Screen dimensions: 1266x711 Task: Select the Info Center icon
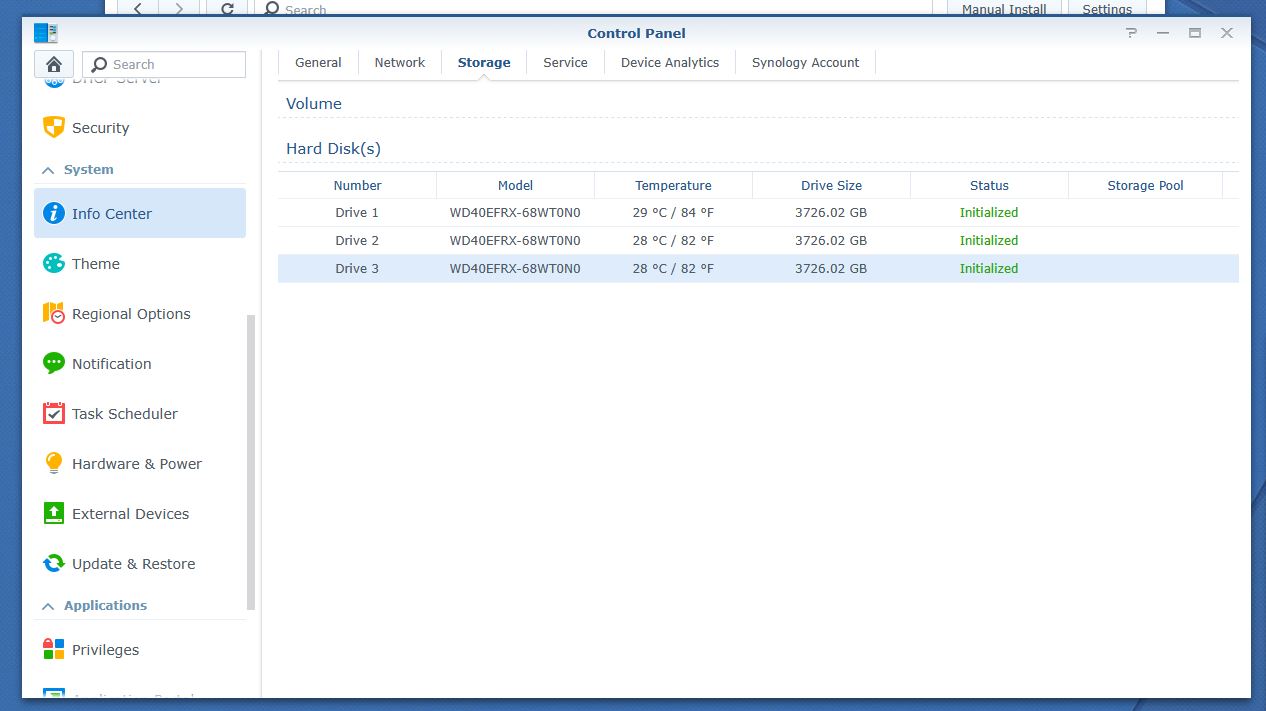click(x=53, y=213)
